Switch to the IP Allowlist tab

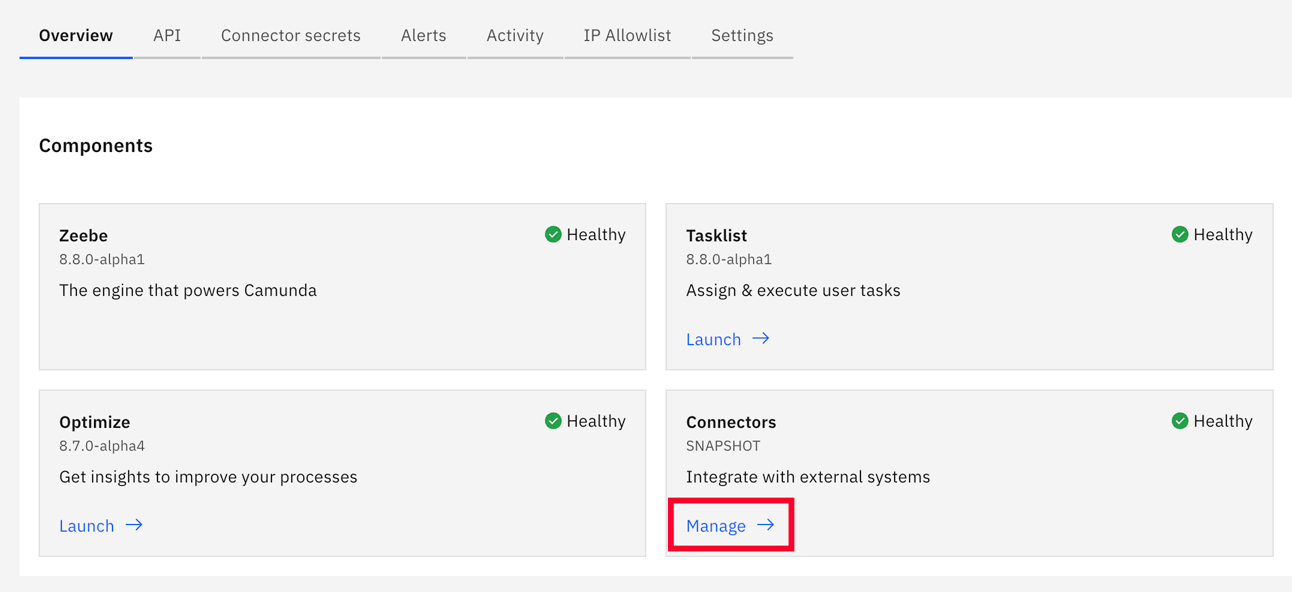pos(627,35)
